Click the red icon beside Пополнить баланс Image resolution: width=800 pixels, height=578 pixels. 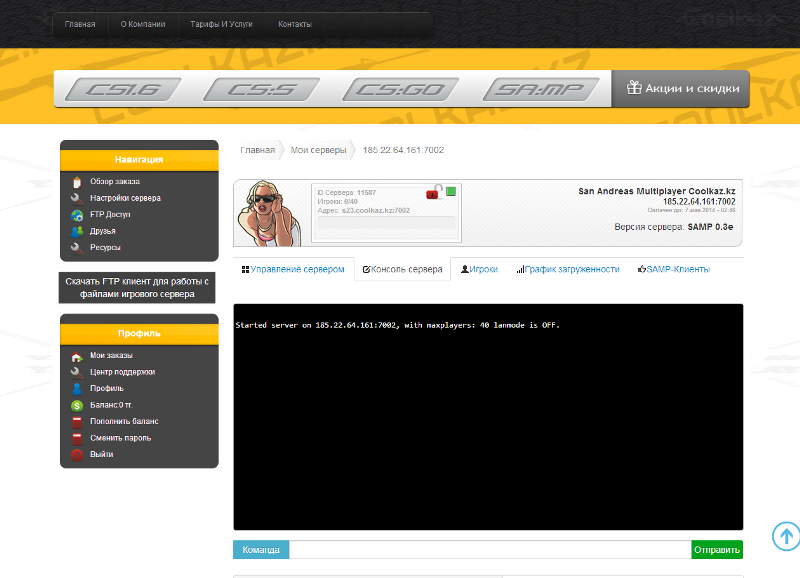pos(77,422)
